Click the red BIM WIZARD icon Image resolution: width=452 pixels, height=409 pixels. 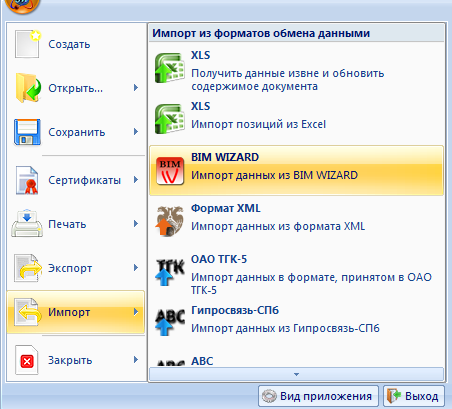click(x=170, y=171)
